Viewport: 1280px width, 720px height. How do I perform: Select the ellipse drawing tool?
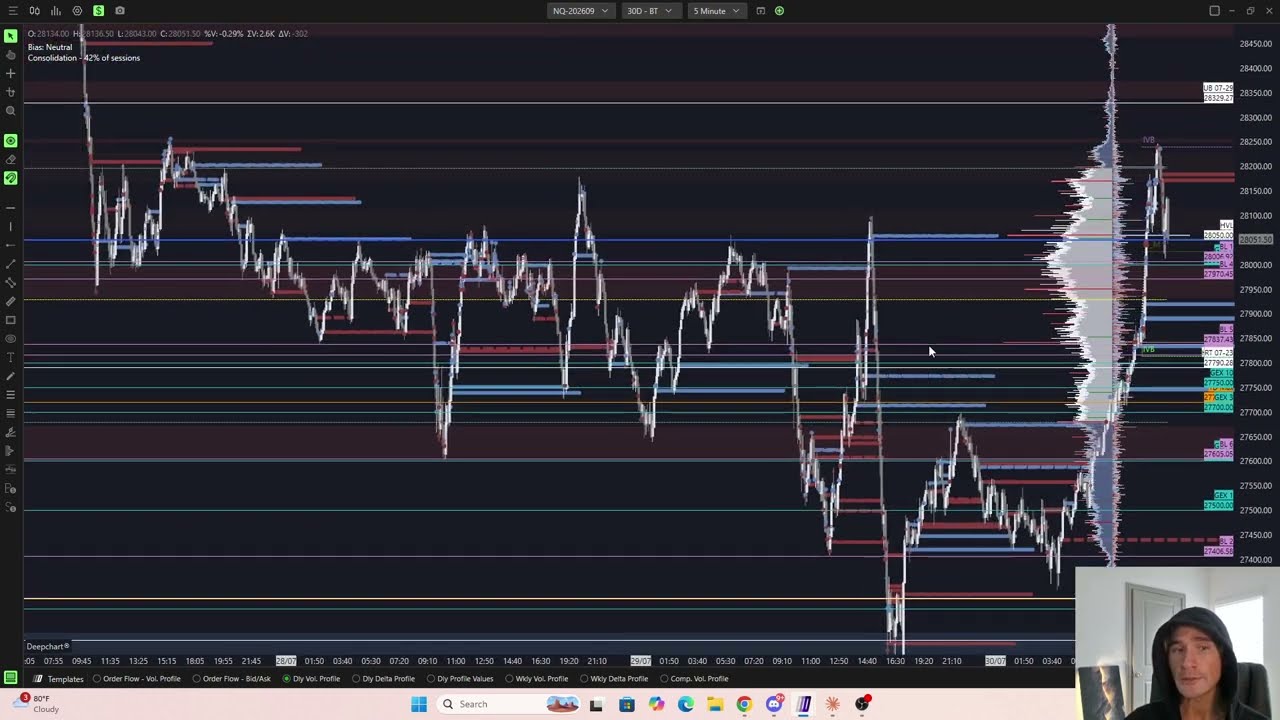[x=11, y=339]
